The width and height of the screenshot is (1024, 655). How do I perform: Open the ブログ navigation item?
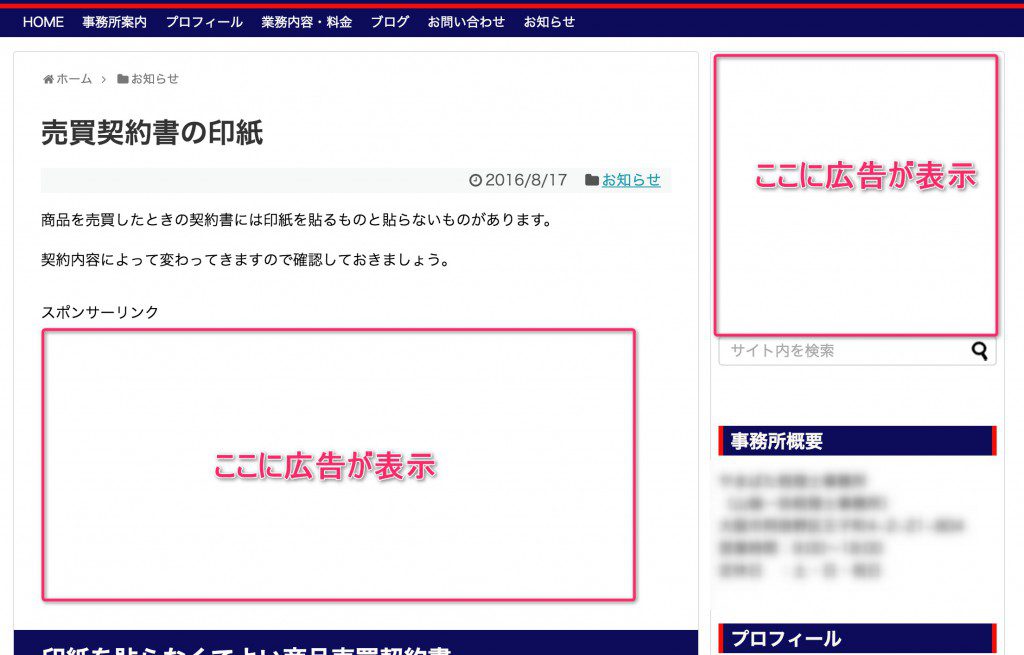[x=390, y=22]
